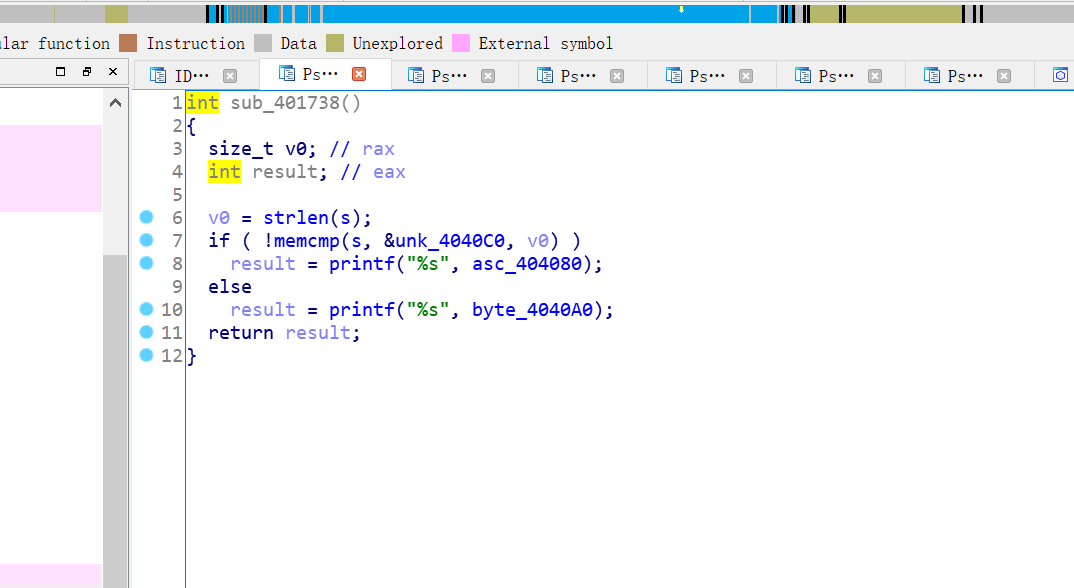The width and height of the screenshot is (1074, 588).
Task: Click the strlen call on line 6
Action: 296,217
